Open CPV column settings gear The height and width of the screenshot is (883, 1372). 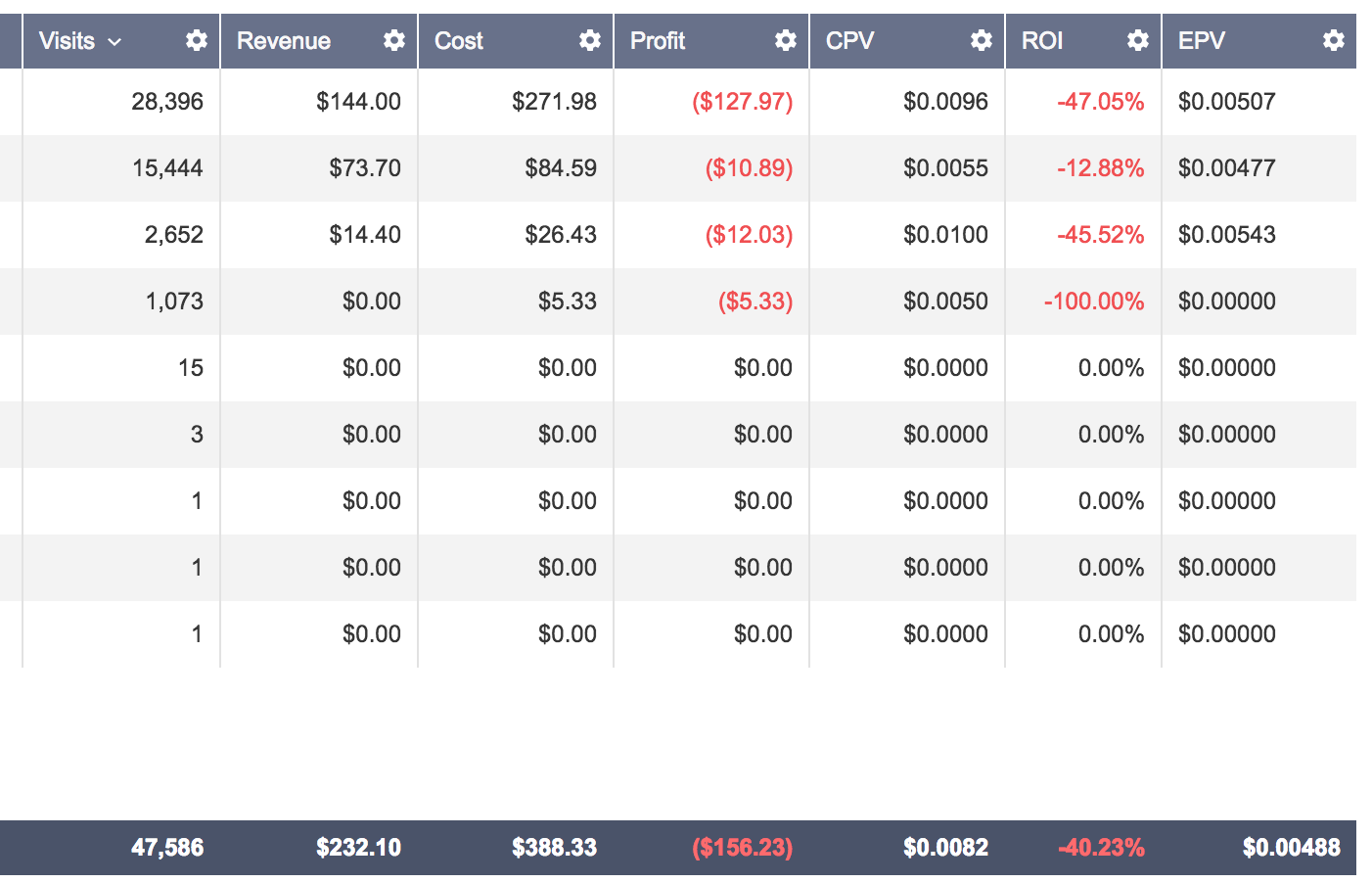(982, 40)
